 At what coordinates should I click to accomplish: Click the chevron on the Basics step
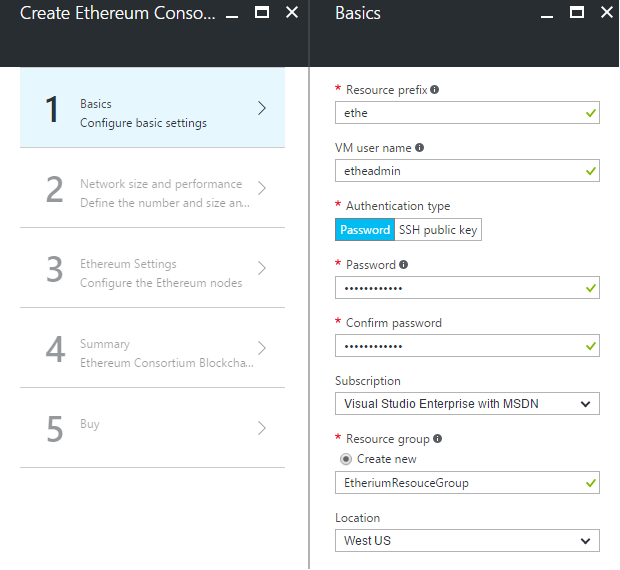(x=262, y=108)
